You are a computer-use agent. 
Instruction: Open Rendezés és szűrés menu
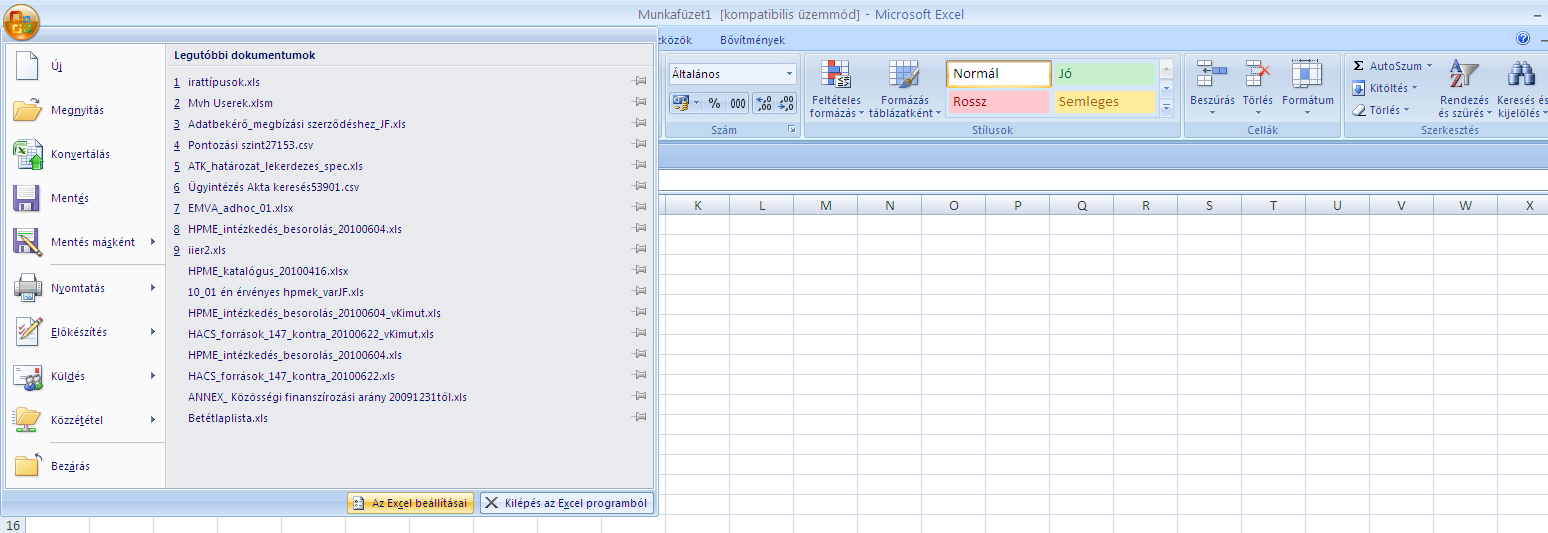1464,89
